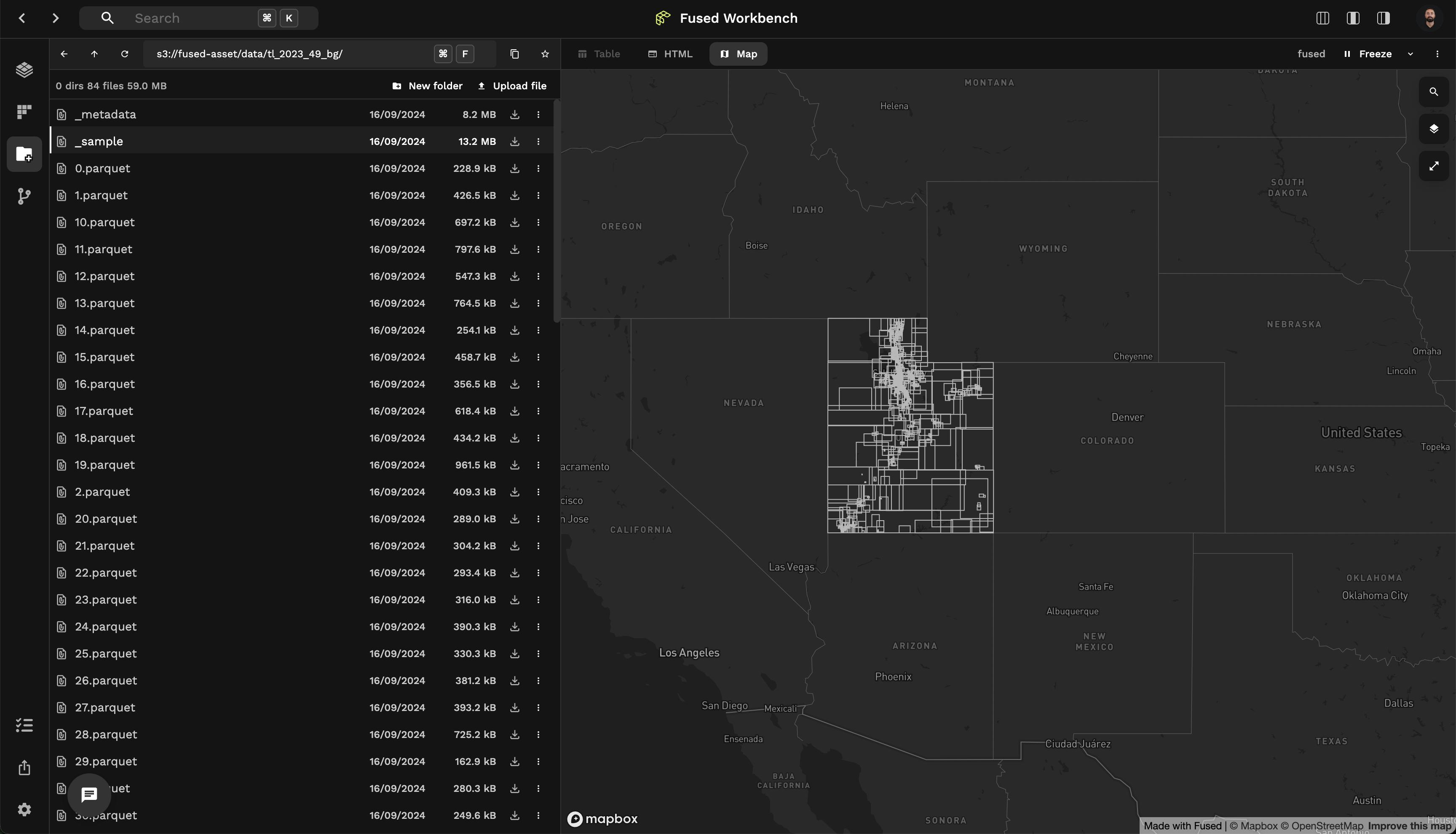The width and height of the screenshot is (1456, 834).
Task: Select the file explorer sidebar icon
Action: click(24, 153)
